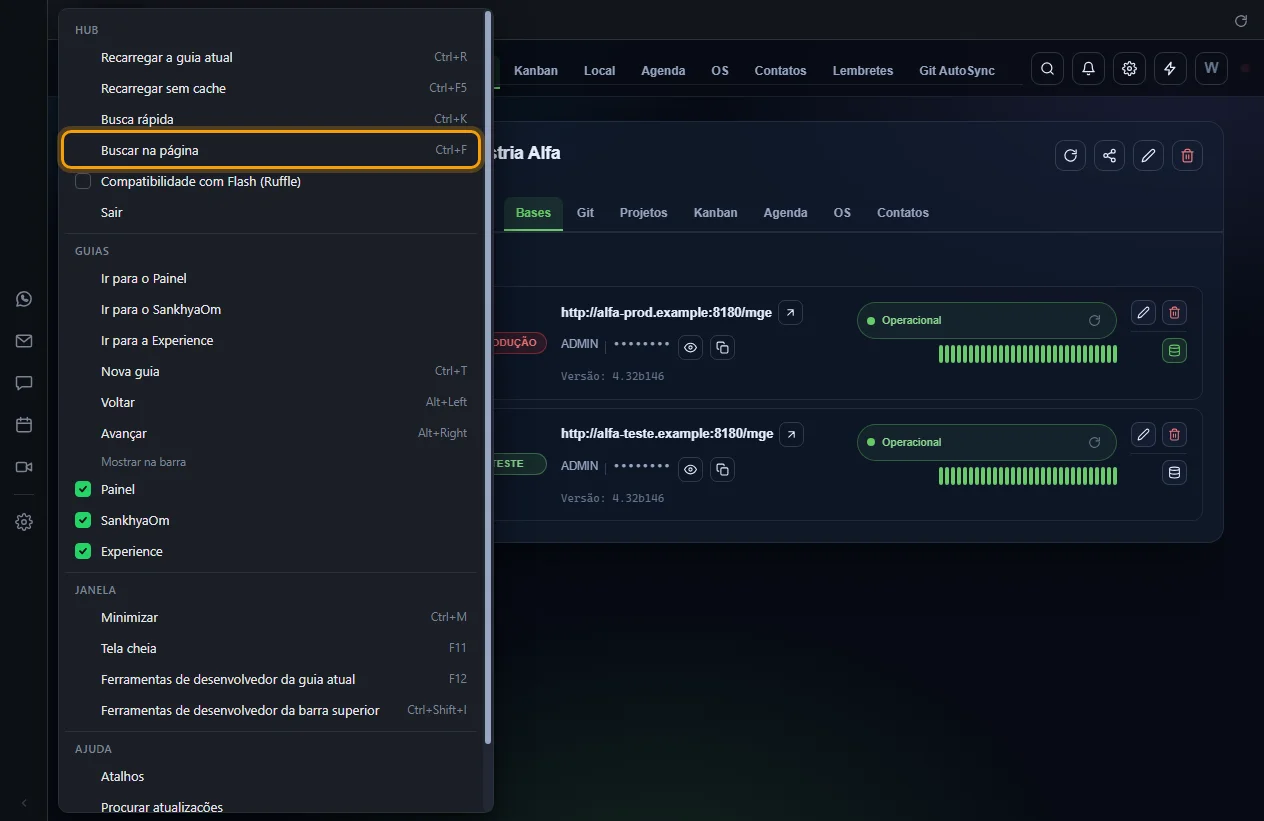
Task: Open the notifications bell icon
Action: (x=1088, y=69)
